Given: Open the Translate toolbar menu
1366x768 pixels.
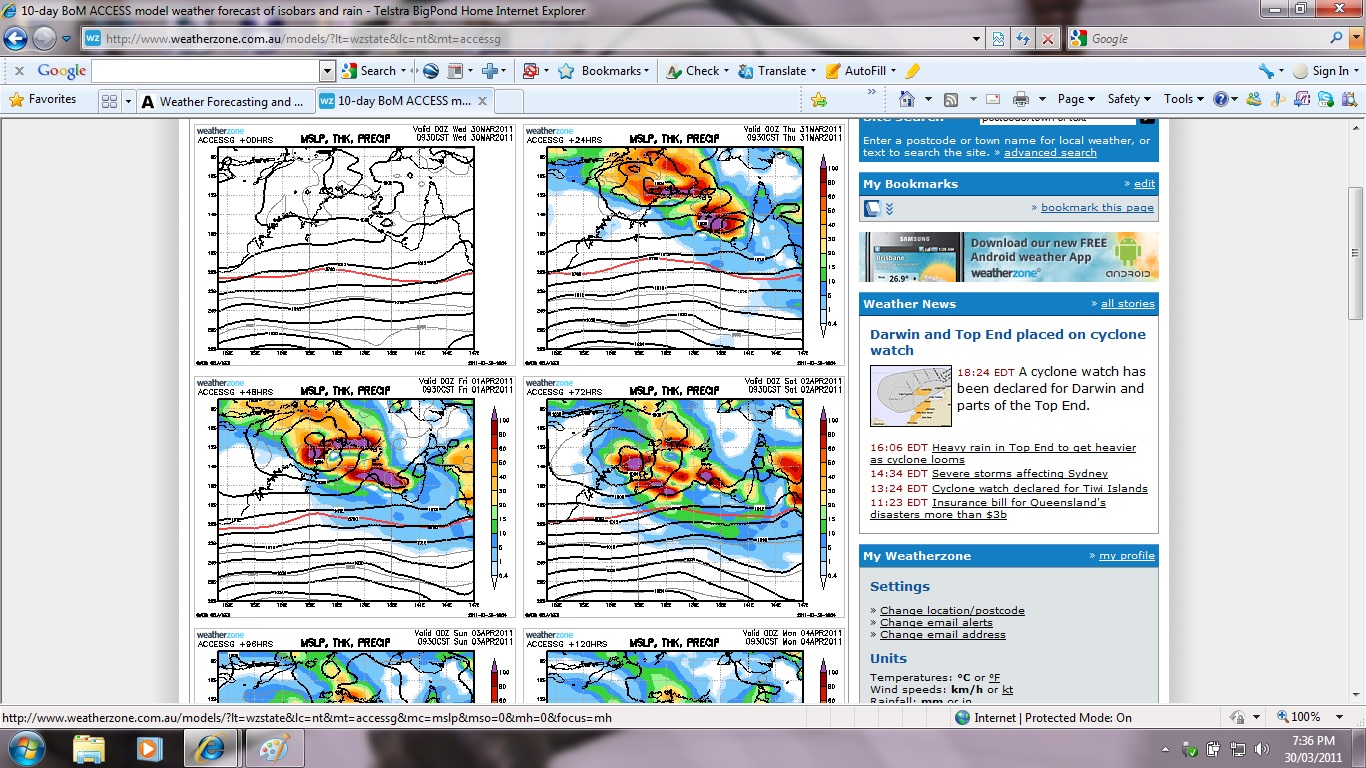Looking at the screenshot, I should pyautogui.click(x=776, y=71).
